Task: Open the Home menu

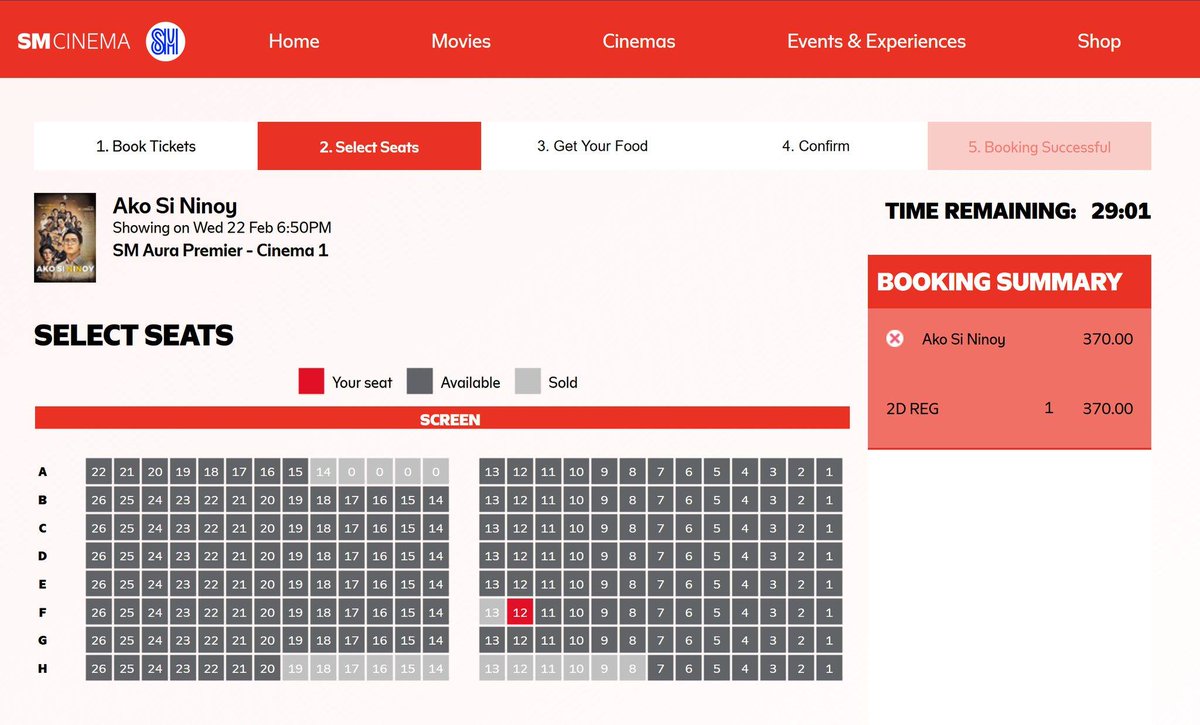Action: click(294, 41)
